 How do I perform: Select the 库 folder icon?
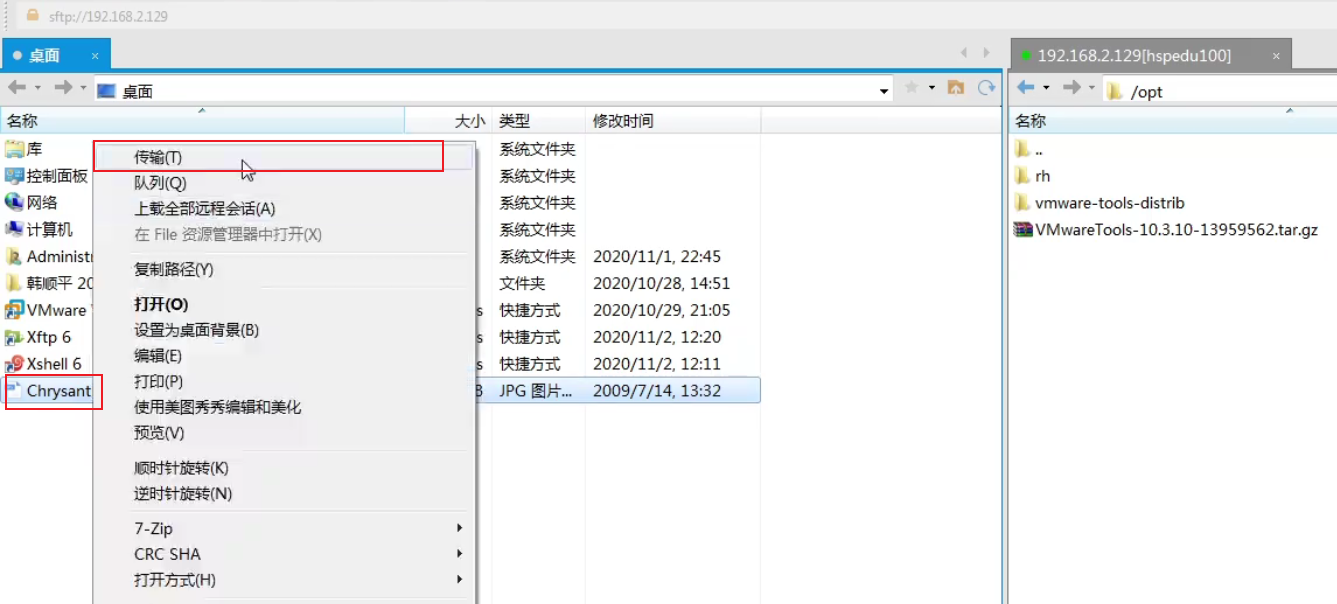pyautogui.click(x=14, y=149)
